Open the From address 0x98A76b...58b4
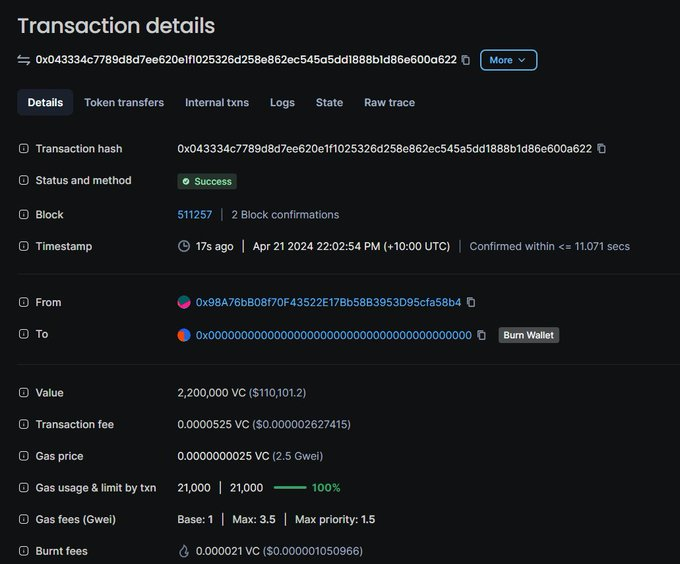The height and width of the screenshot is (564, 680). pyautogui.click(x=328, y=302)
